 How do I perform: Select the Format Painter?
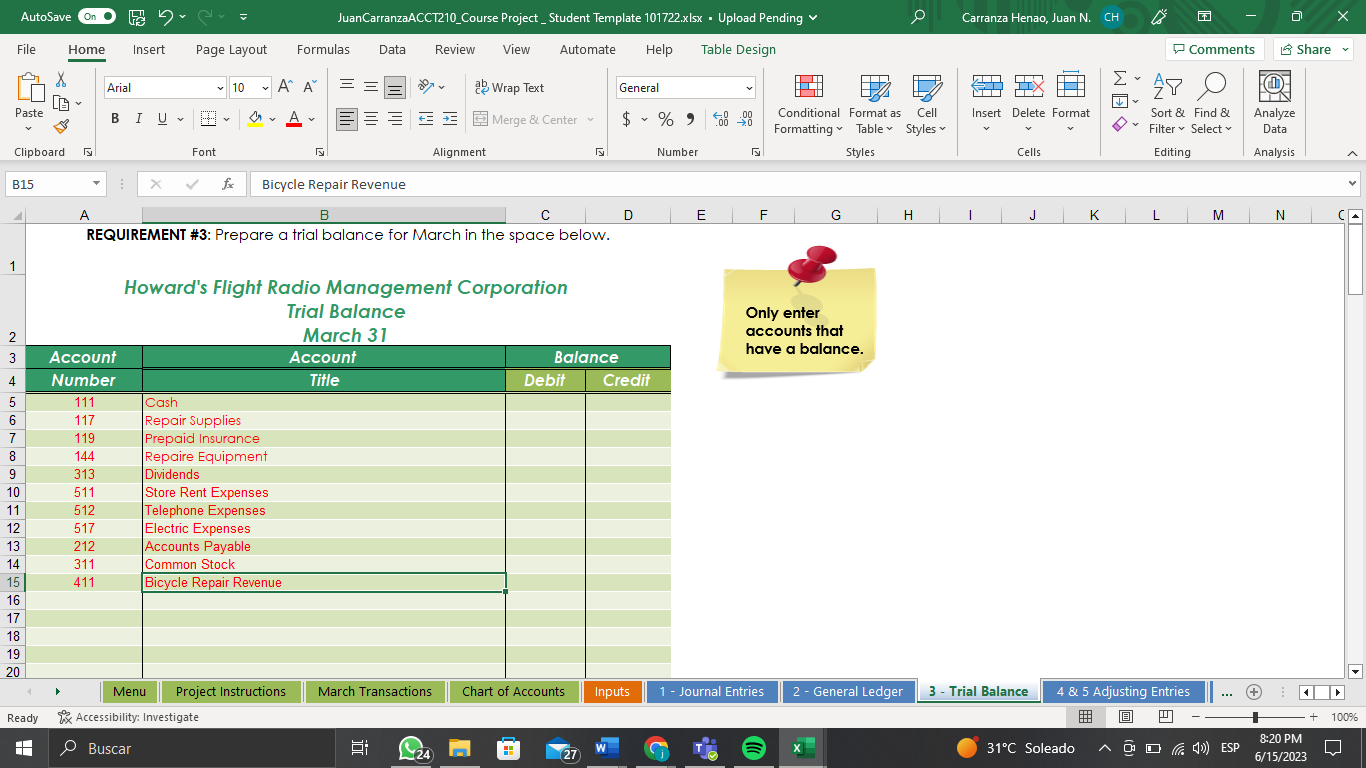[x=60, y=126]
